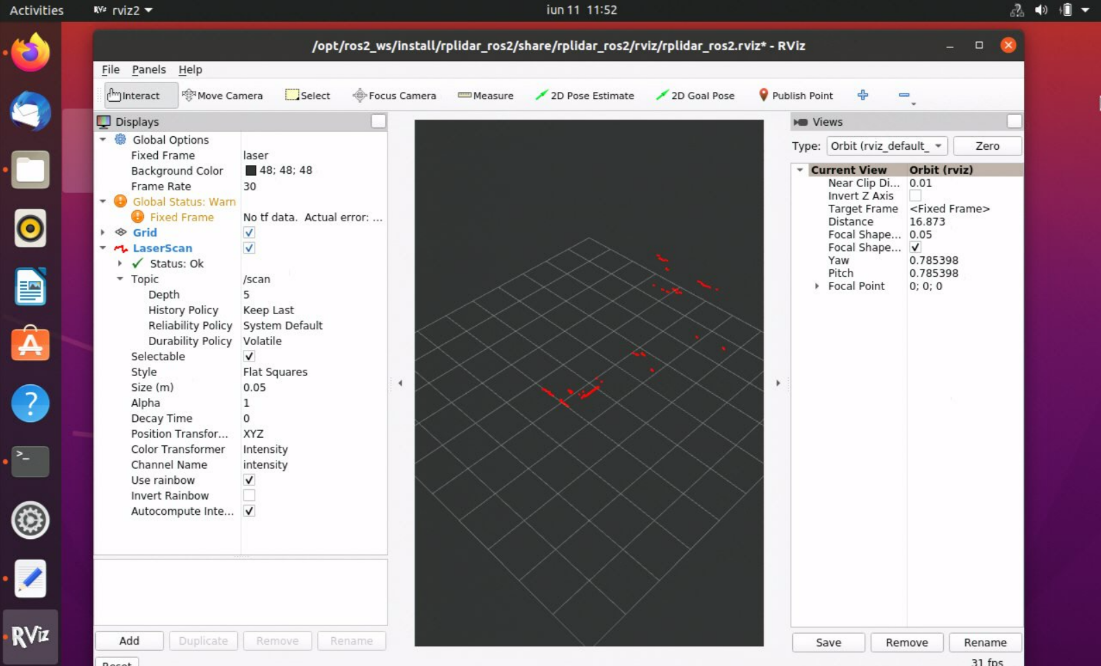Viewport: 1101px width, 666px height.
Task: Click the blue plus add-tool icon
Action: point(862,95)
